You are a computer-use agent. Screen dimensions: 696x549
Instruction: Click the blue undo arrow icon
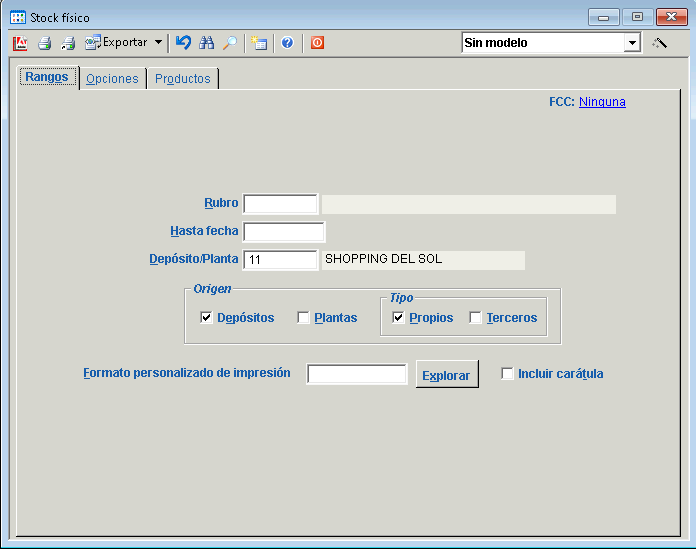(x=183, y=43)
